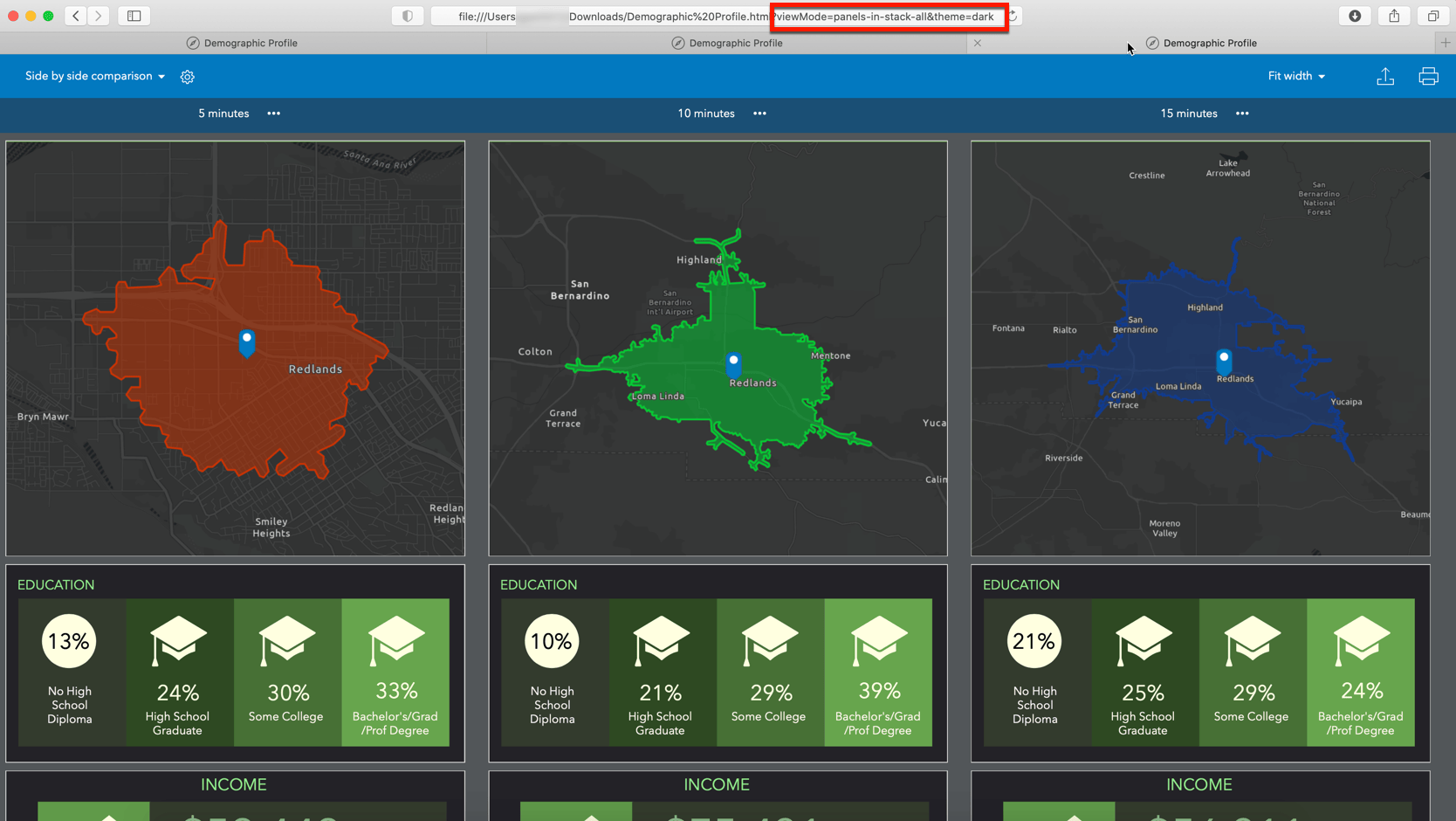Open options for 5 minutes panel
This screenshot has height=821, width=1456.
(x=274, y=114)
